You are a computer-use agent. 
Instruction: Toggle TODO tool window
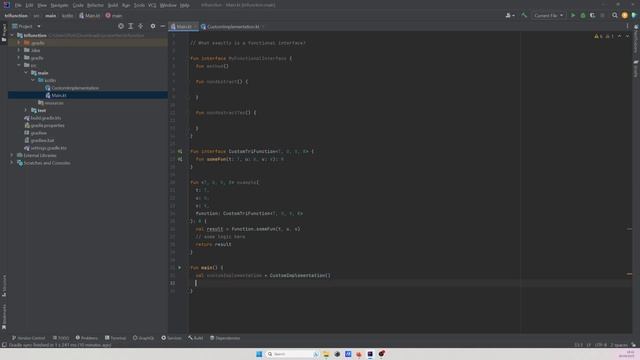[61, 338]
